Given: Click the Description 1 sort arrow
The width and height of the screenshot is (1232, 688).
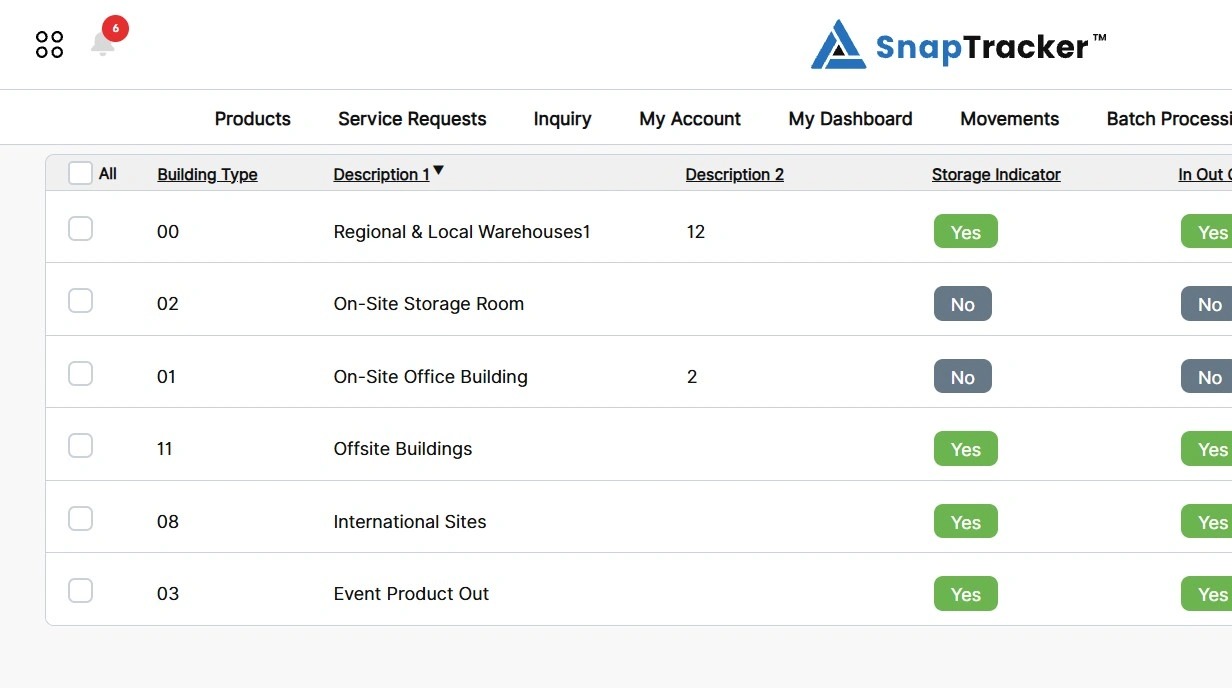Looking at the screenshot, I should 438,171.
